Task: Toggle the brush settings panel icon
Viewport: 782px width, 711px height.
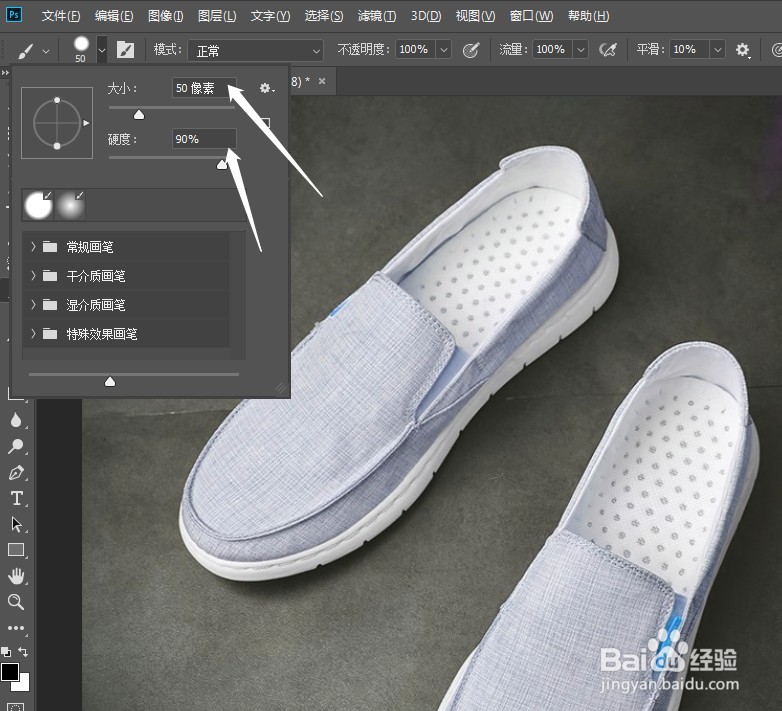Action: pos(125,50)
